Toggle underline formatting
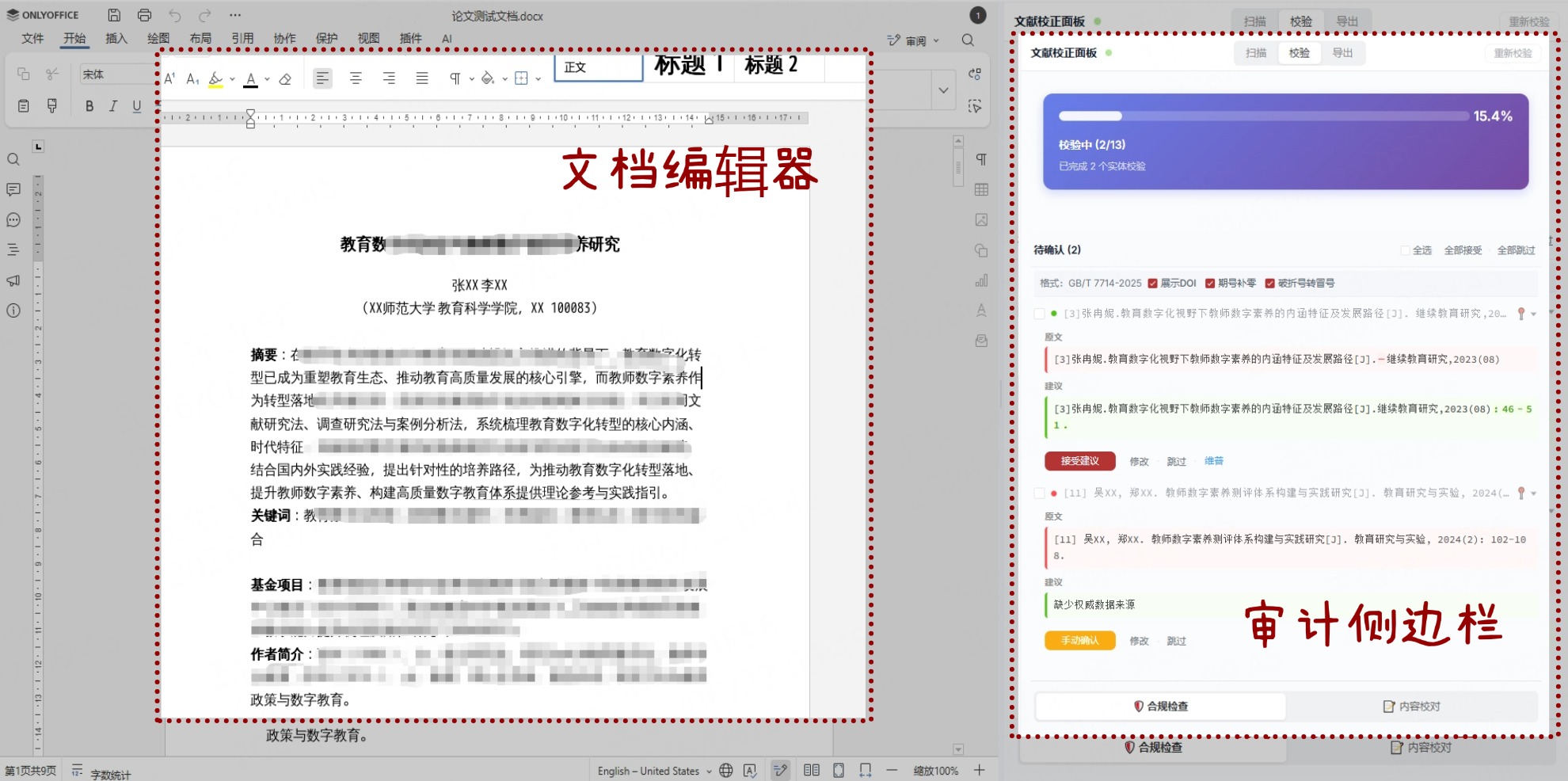 (137, 106)
